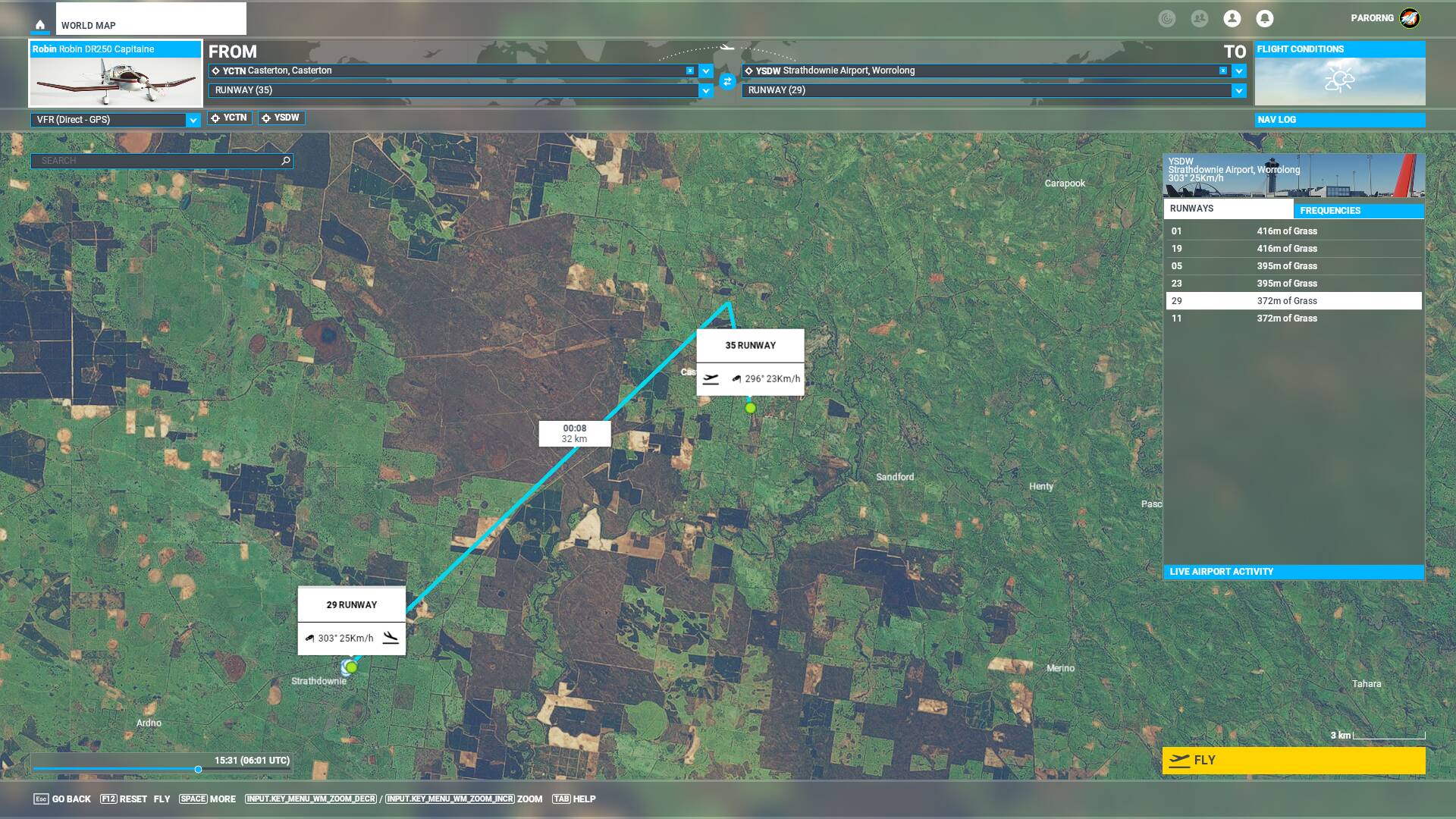Adjust the time of day slider
1456x819 pixels.
point(198,769)
